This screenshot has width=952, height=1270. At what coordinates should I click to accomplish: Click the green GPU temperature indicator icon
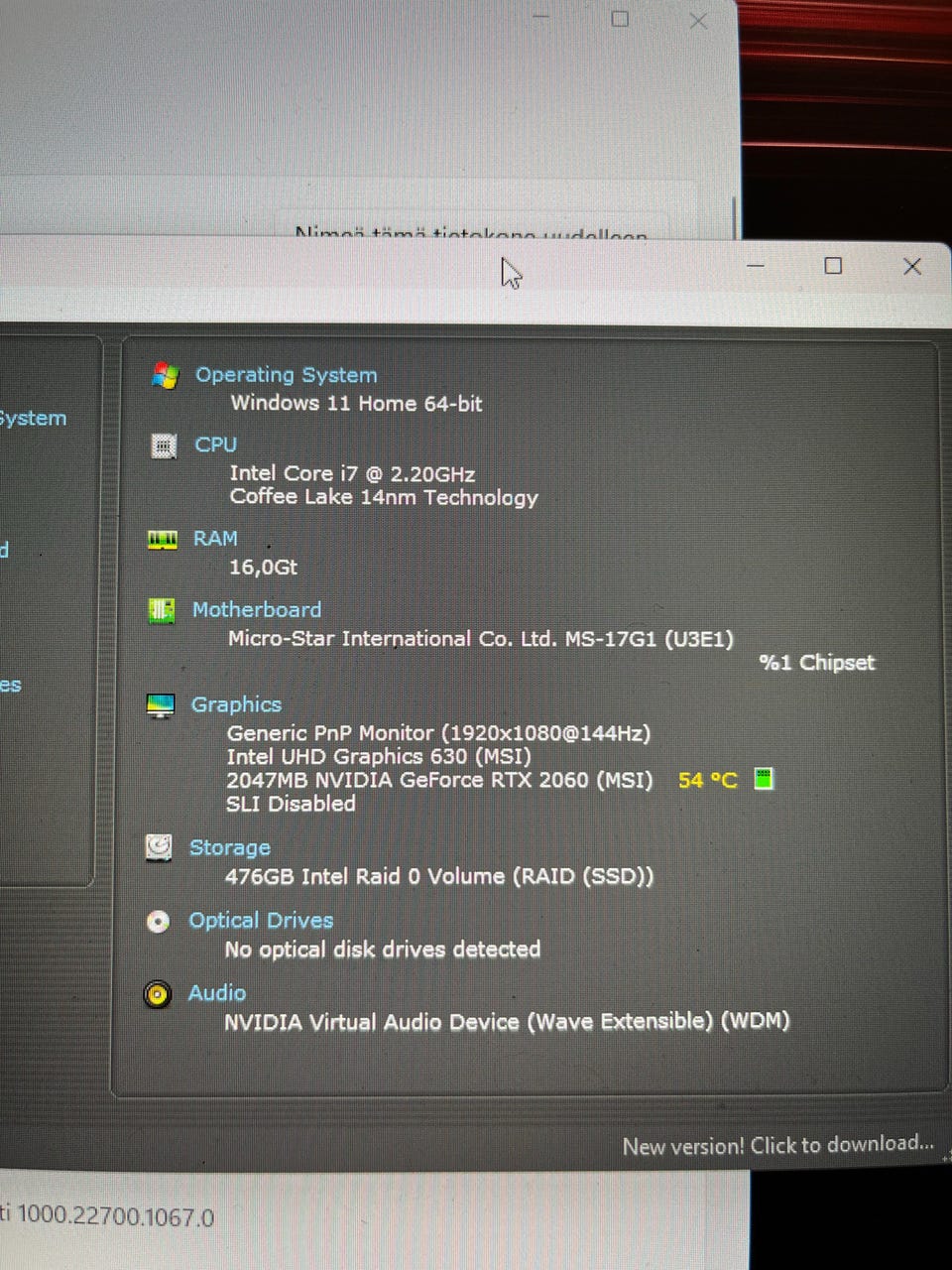(763, 779)
